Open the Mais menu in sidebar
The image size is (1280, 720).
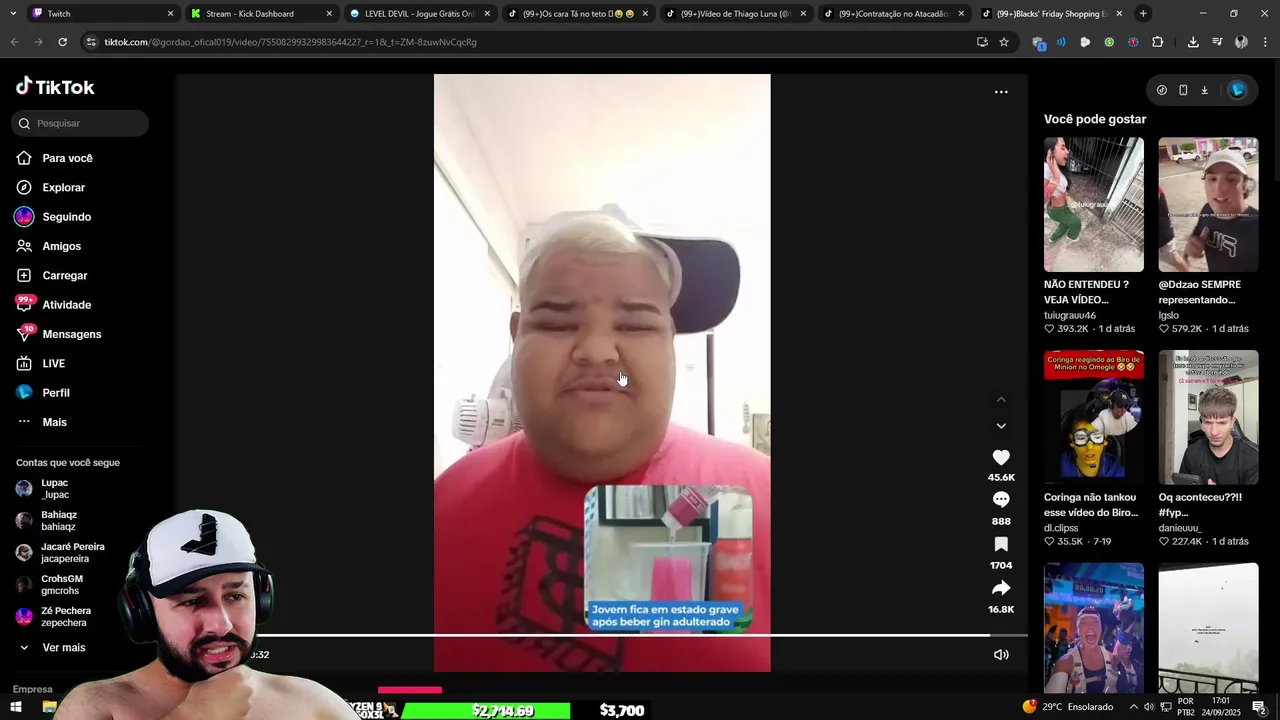click(54, 422)
